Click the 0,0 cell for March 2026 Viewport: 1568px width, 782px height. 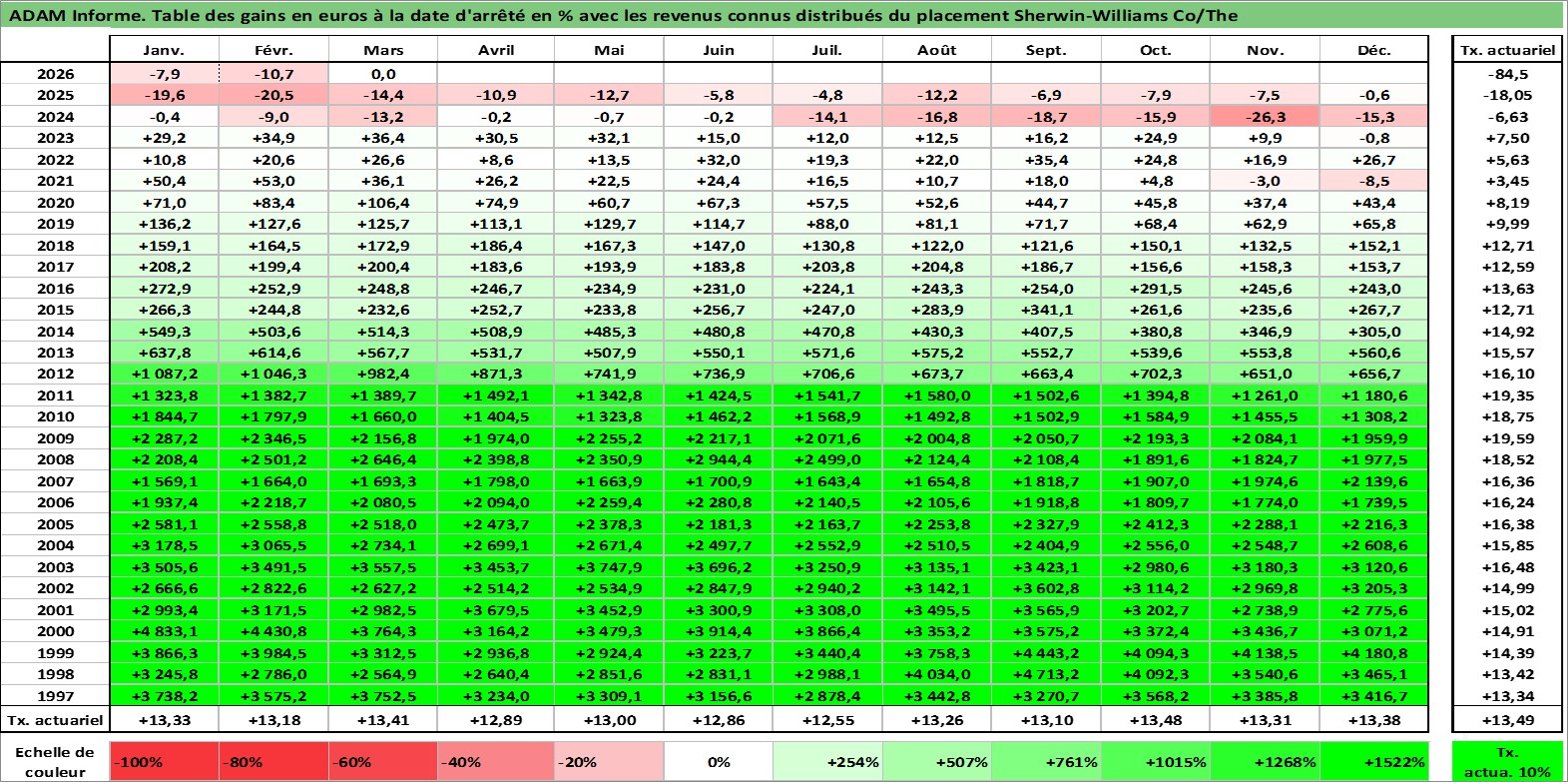click(x=383, y=74)
